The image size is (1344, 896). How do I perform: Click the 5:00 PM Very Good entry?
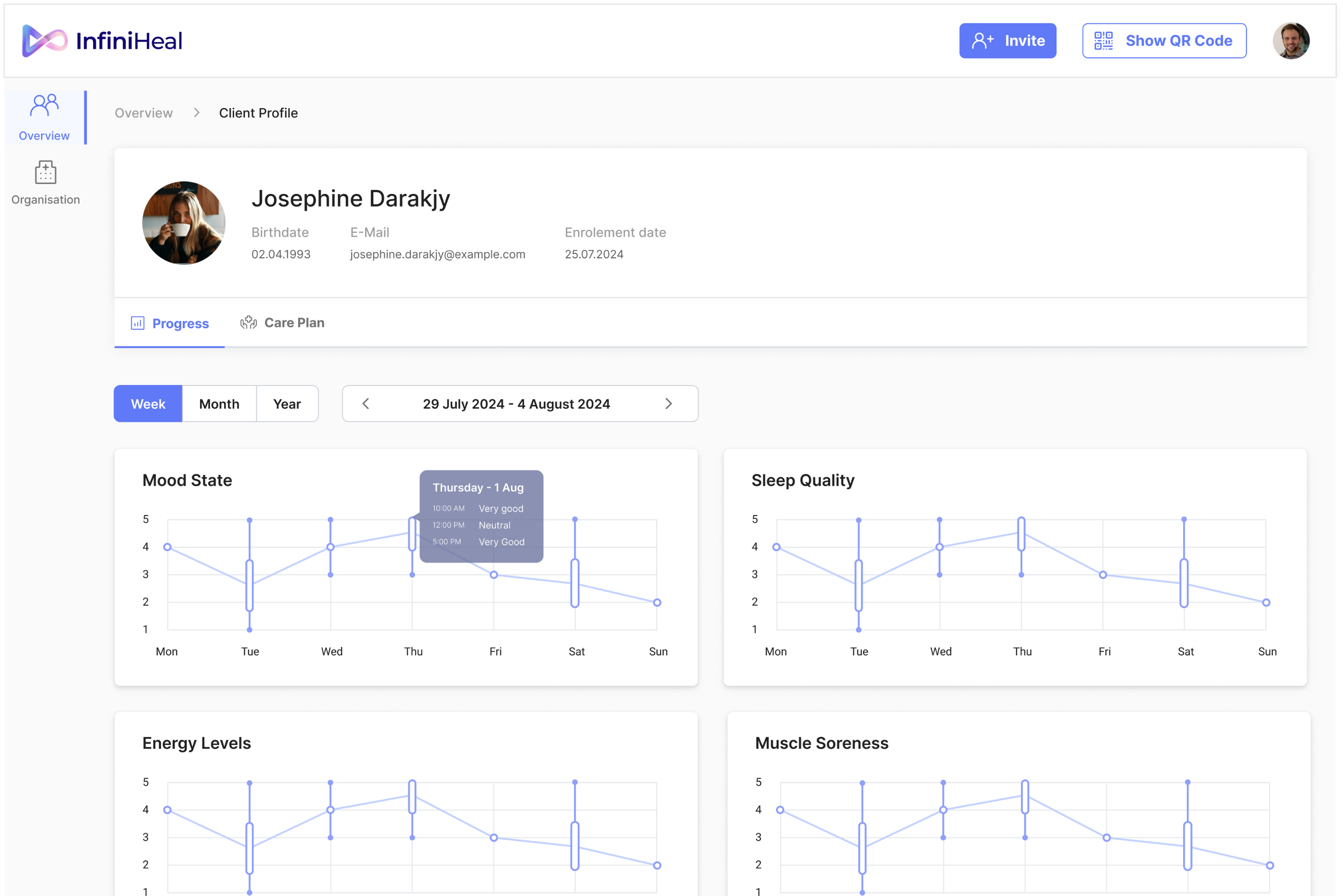click(478, 542)
